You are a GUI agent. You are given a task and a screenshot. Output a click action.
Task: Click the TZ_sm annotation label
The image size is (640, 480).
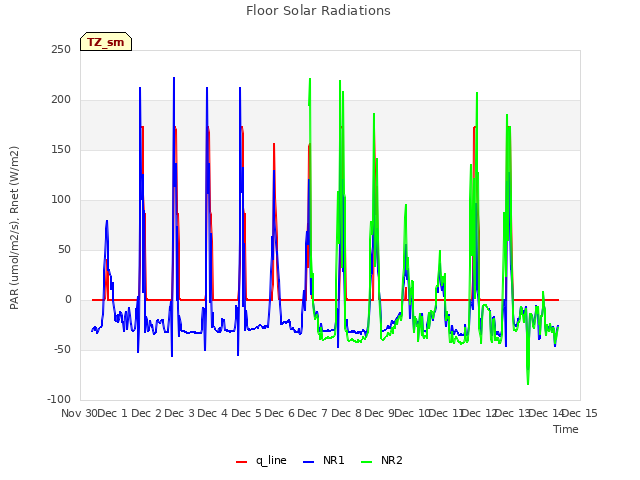click(x=106, y=42)
